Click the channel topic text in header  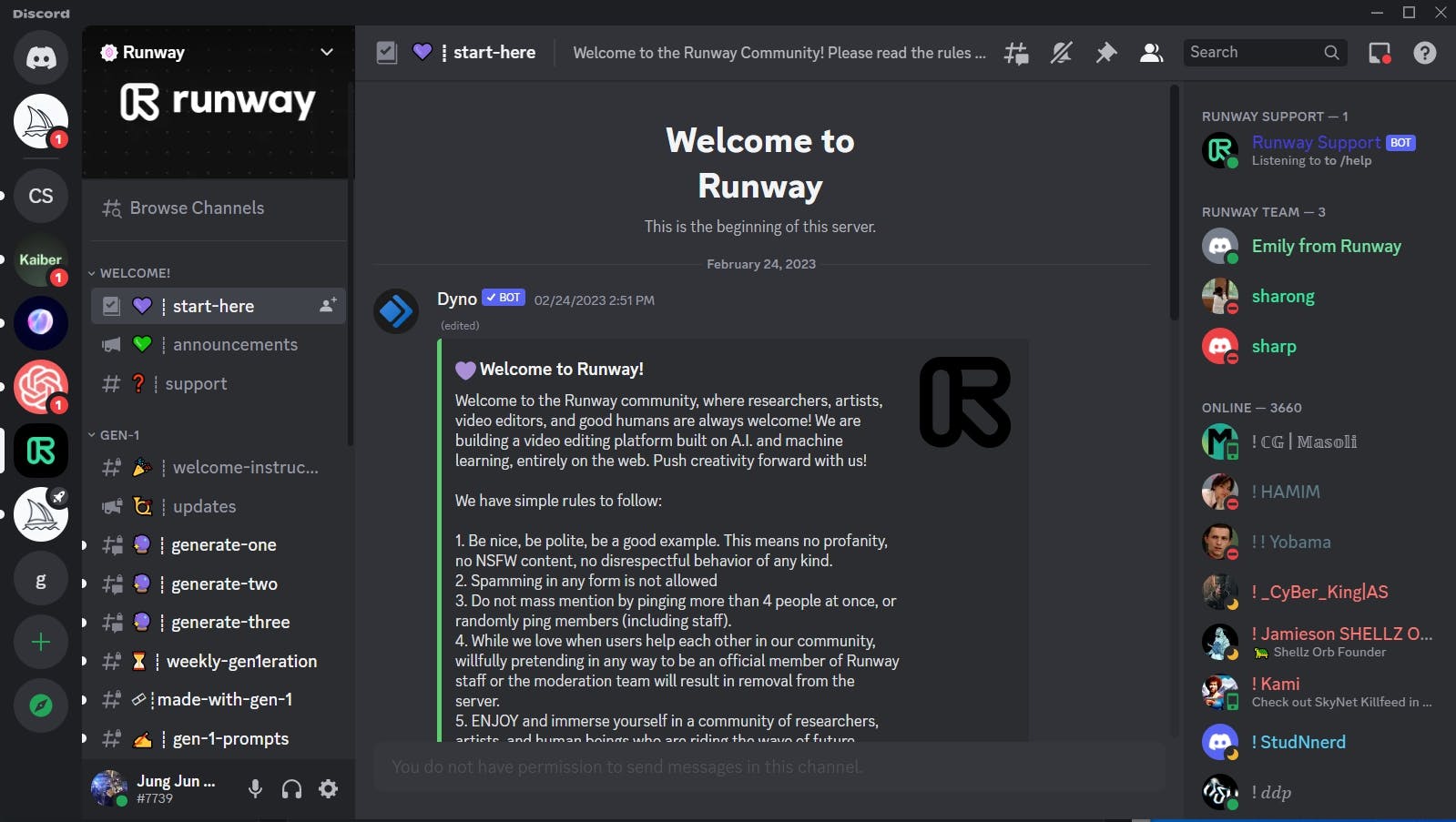pyautogui.click(x=779, y=53)
